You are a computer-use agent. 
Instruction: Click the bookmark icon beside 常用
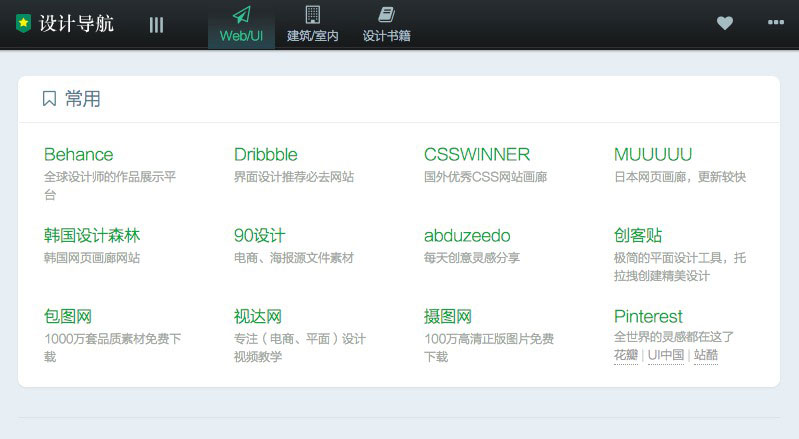click(x=49, y=99)
